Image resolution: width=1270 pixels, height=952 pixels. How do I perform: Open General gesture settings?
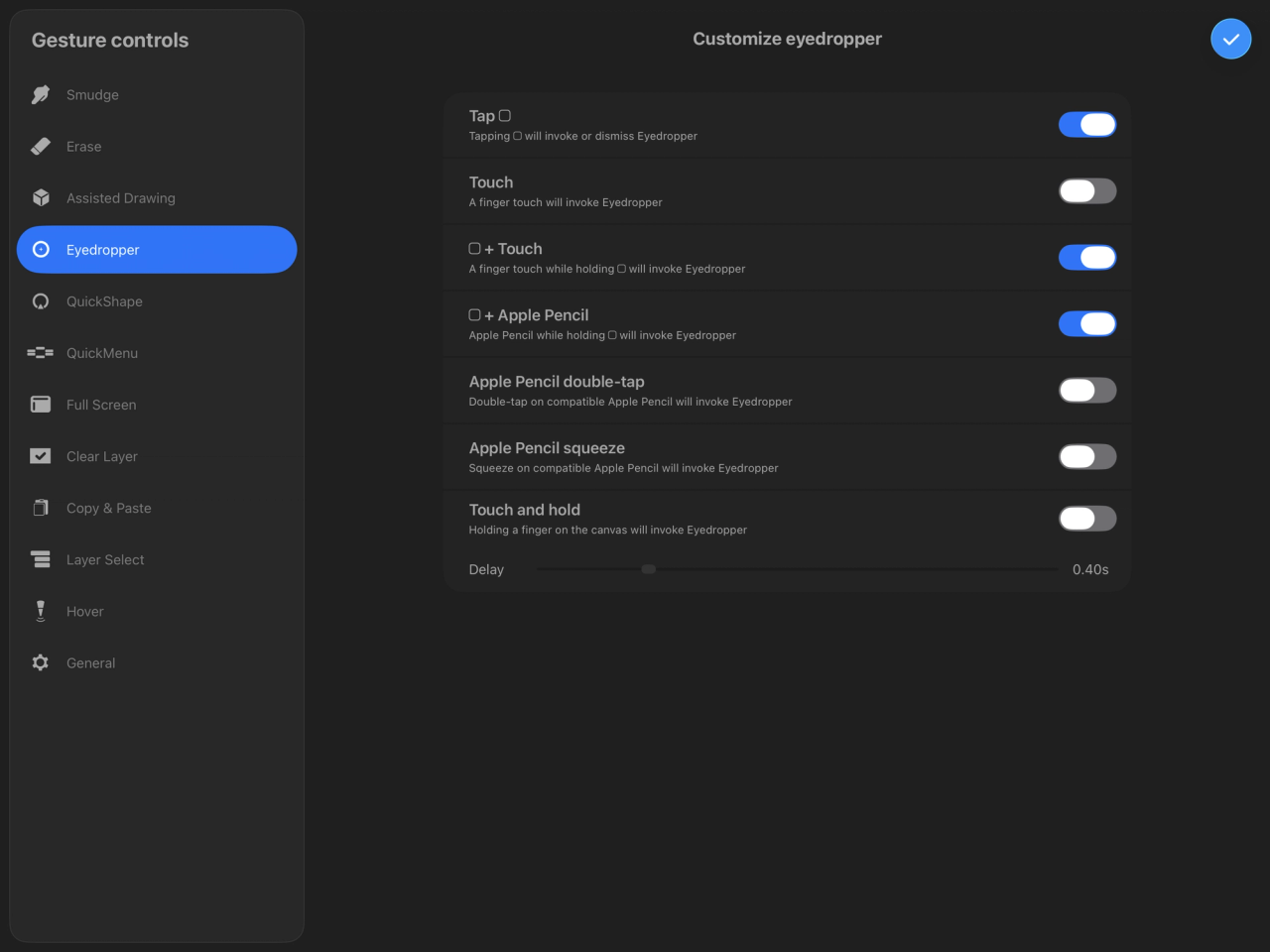(x=157, y=662)
